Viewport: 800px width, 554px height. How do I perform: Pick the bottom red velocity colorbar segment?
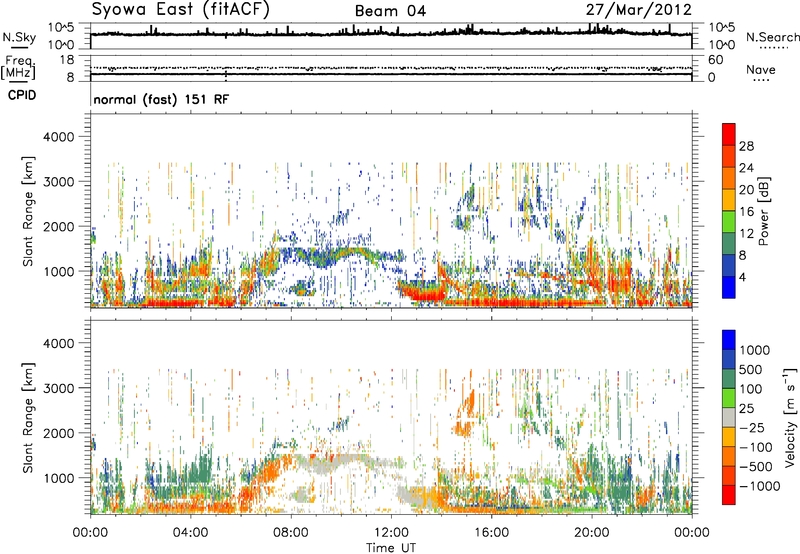pos(729,495)
